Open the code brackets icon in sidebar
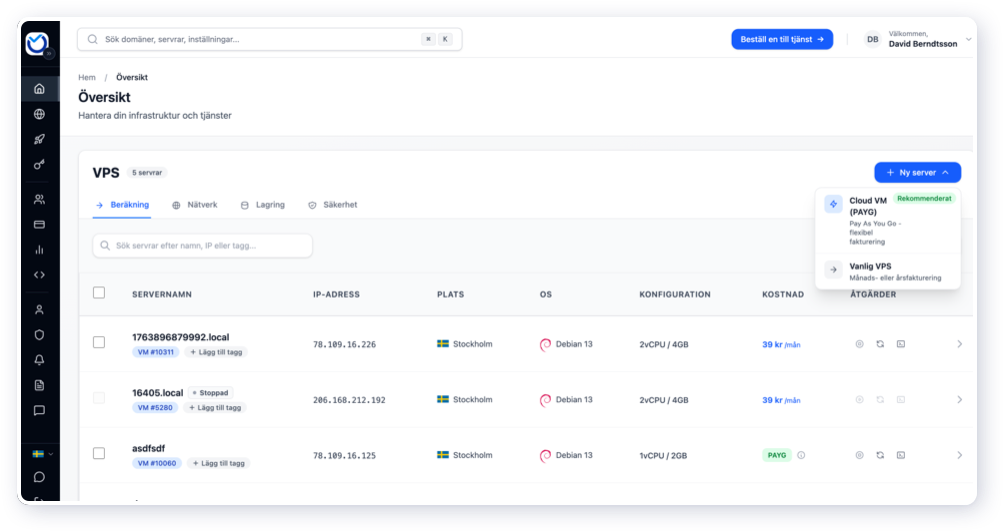1004x532 pixels. (40, 275)
